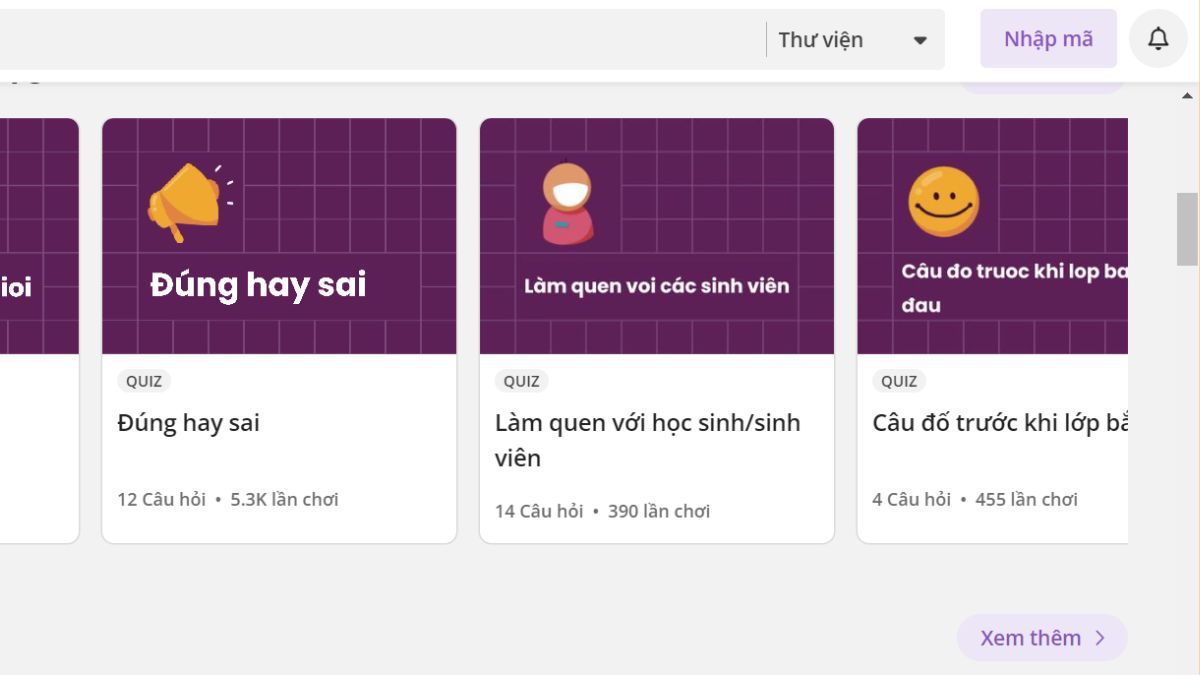Screen dimensions: 1200x675
Task: Click the chevron arrow beside Xem thêm
Action: pyautogui.click(x=1100, y=638)
